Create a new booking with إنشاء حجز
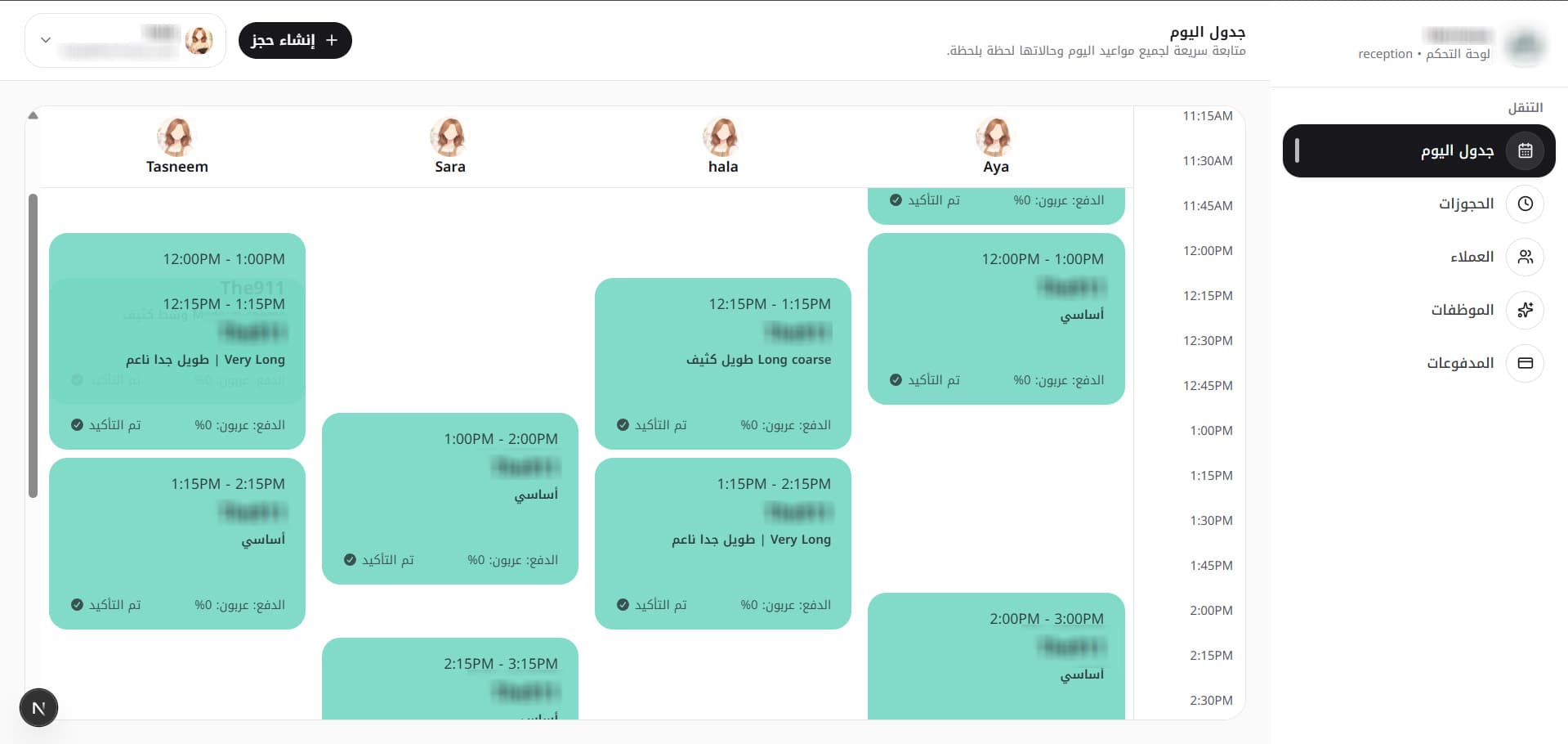The height and width of the screenshot is (744, 1568). click(x=295, y=40)
